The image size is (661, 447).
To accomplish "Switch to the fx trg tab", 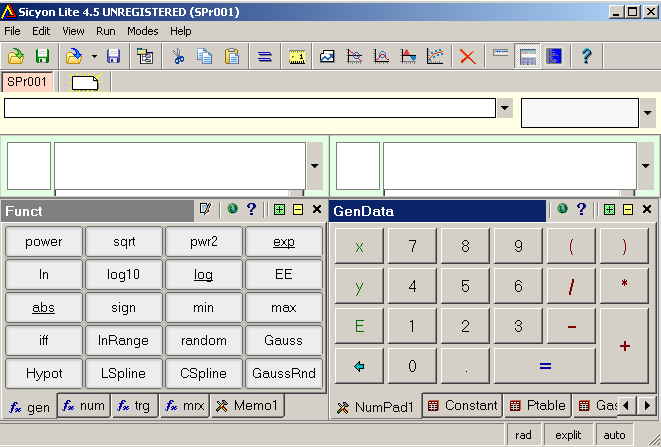I will point(134,406).
